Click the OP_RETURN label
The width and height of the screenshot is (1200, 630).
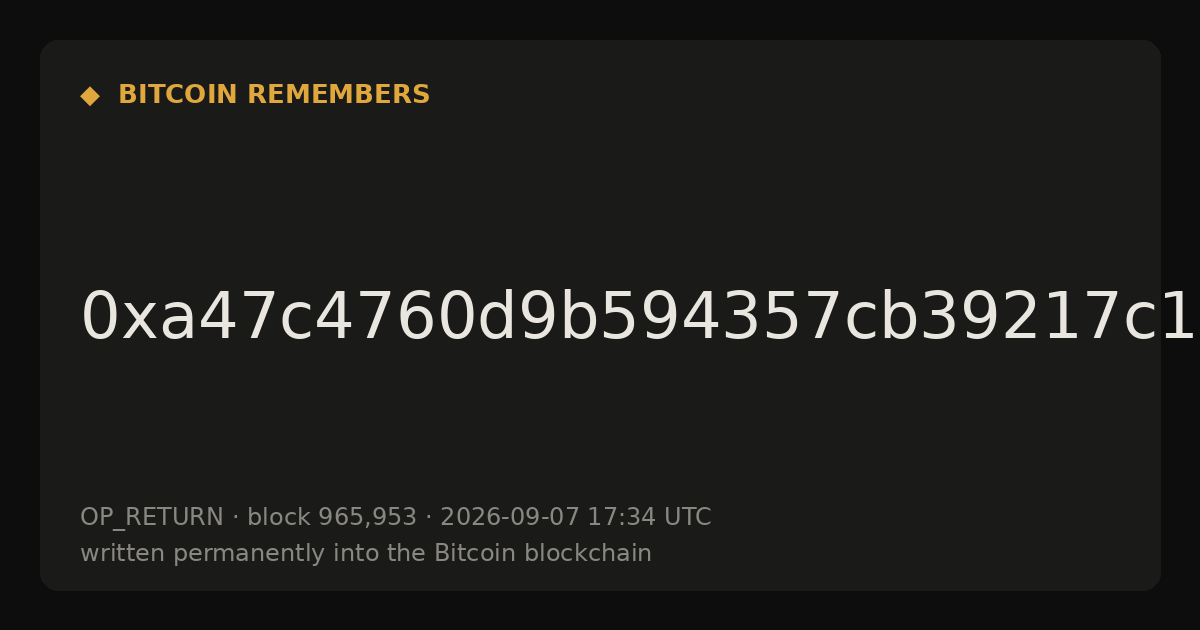(152, 518)
